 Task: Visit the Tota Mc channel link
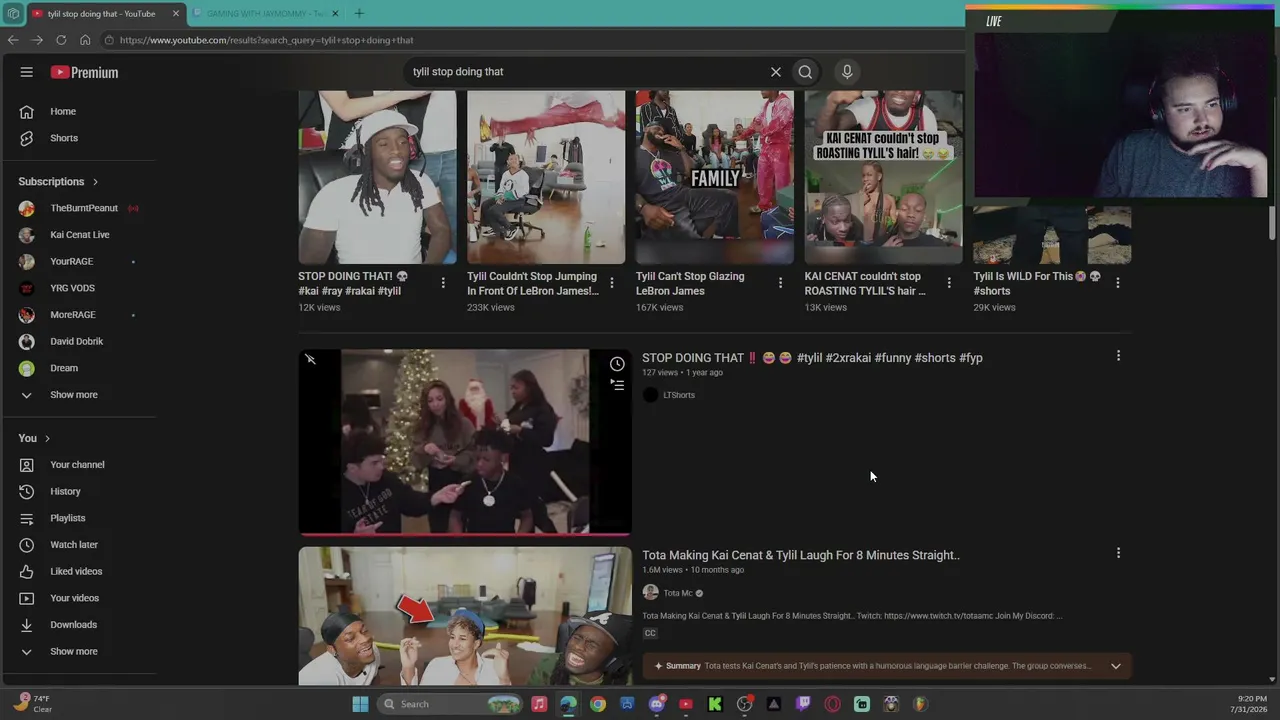(678, 593)
